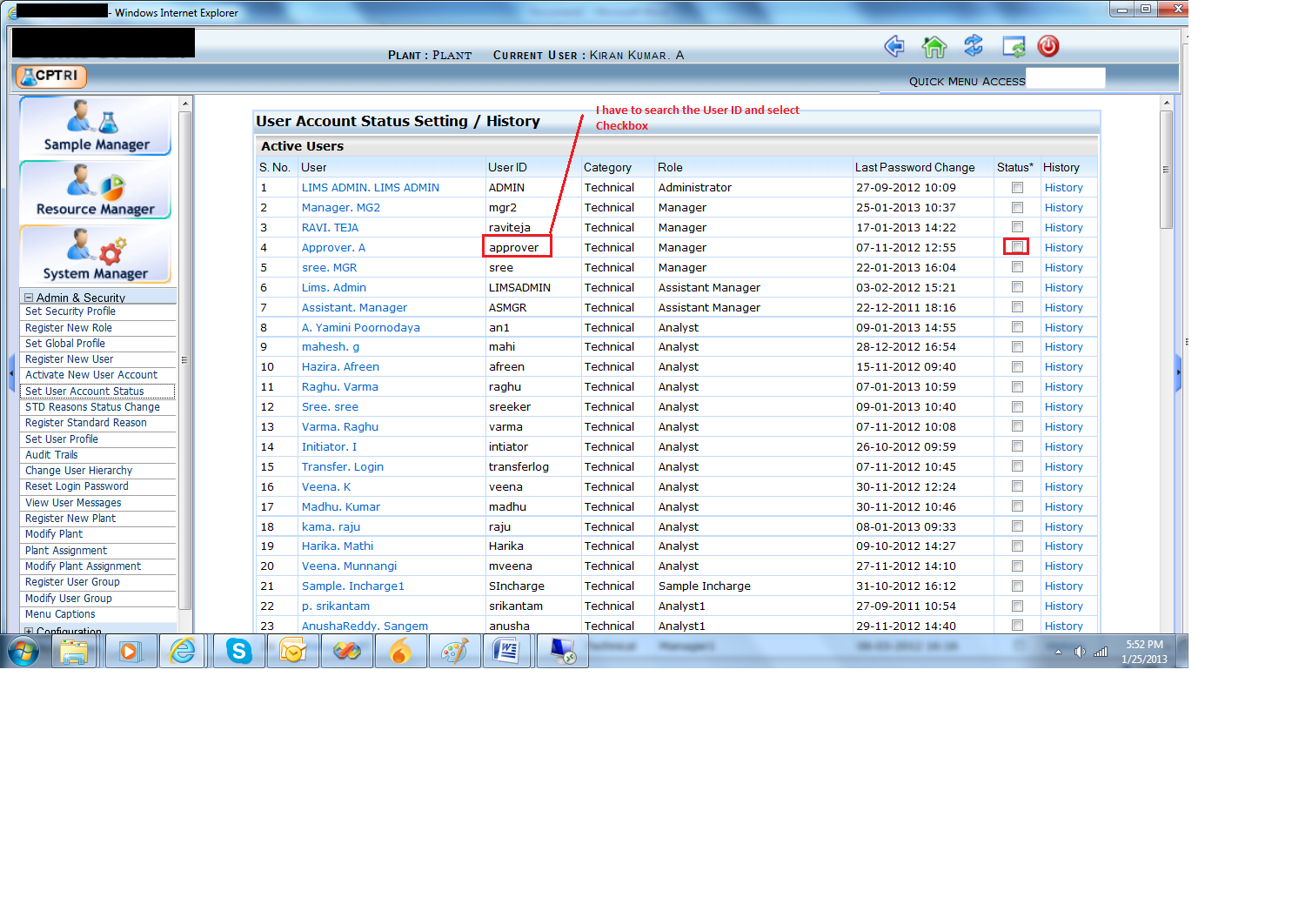The height and width of the screenshot is (924, 1312).
Task: Click the Approver. A user link
Action: pyautogui.click(x=333, y=248)
